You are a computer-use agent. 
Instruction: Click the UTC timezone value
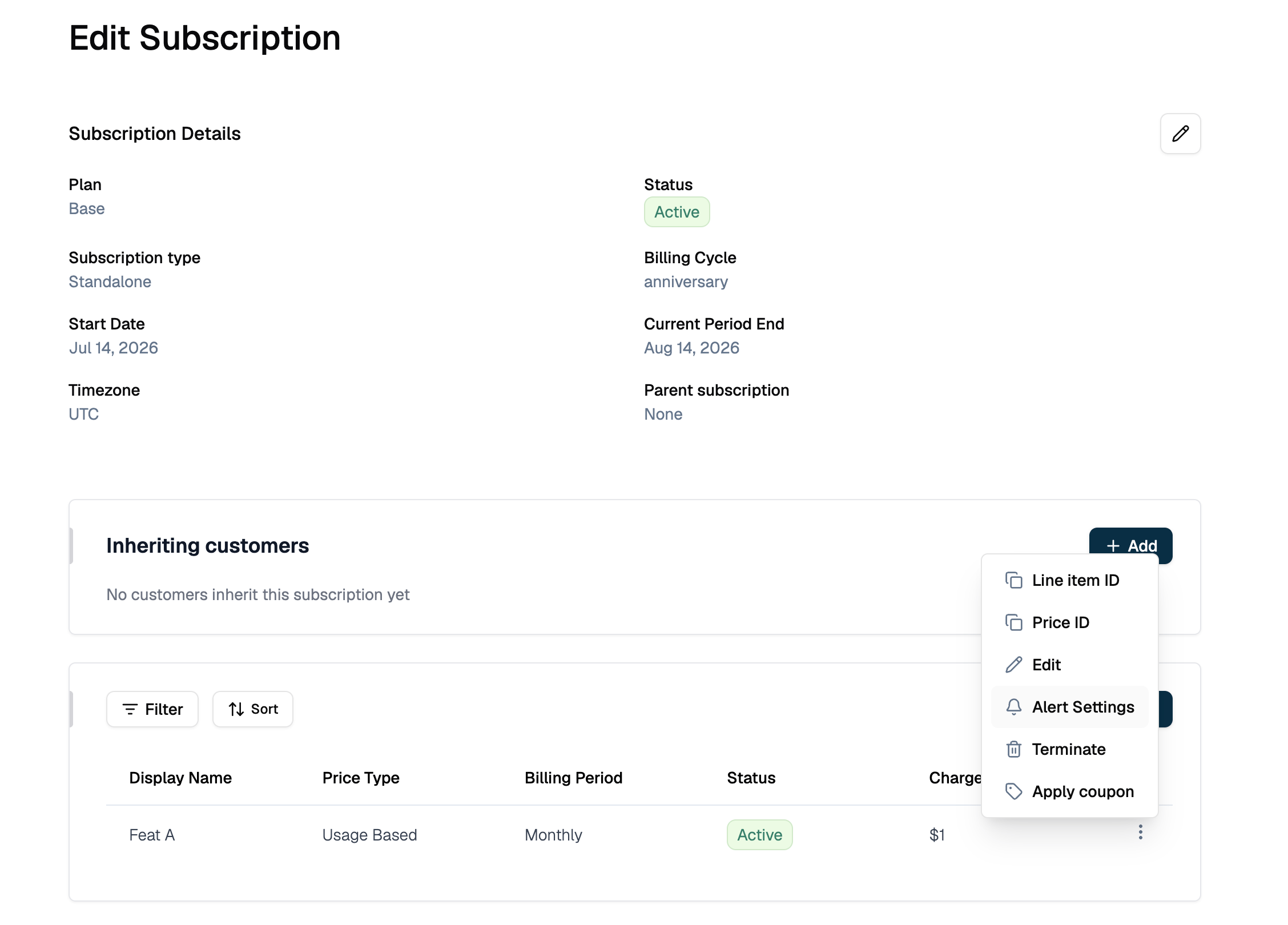point(84,414)
